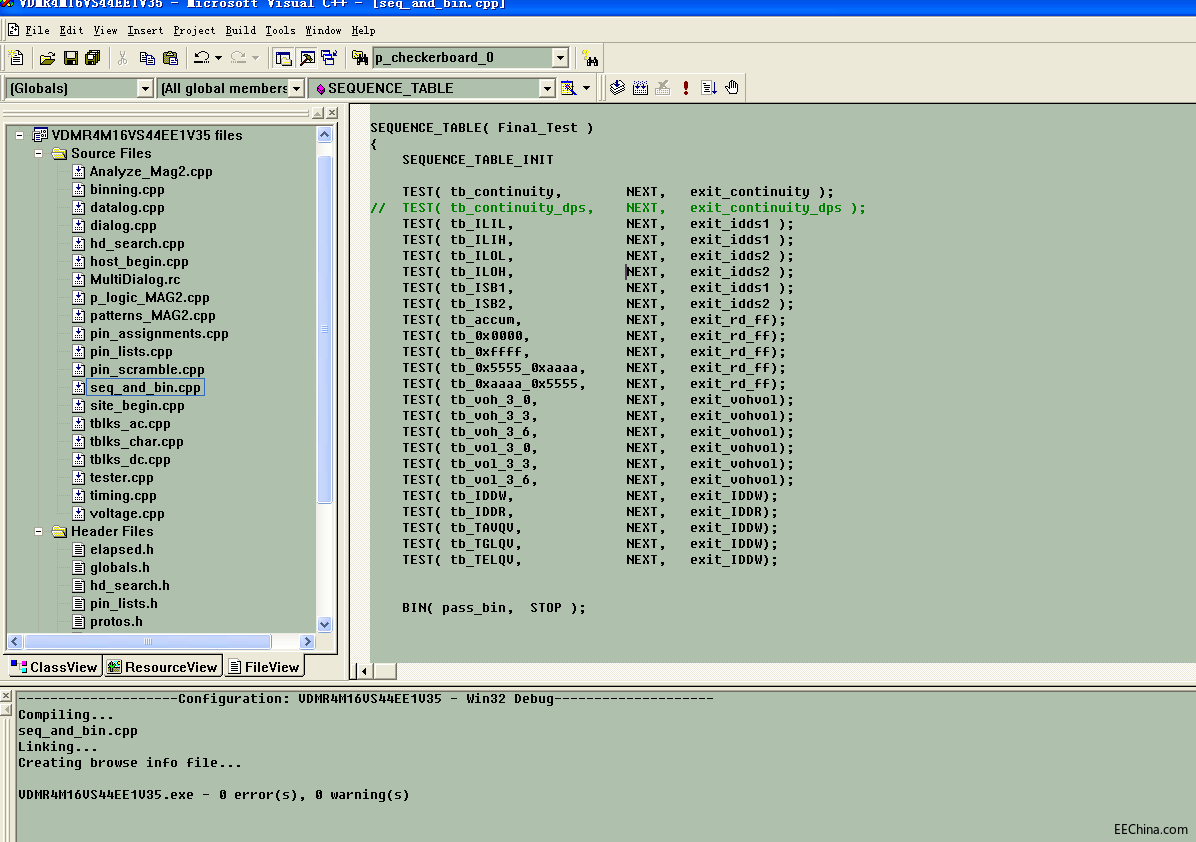This screenshot has width=1196, height=842.
Task: Open the Insert menu
Action: point(145,31)
